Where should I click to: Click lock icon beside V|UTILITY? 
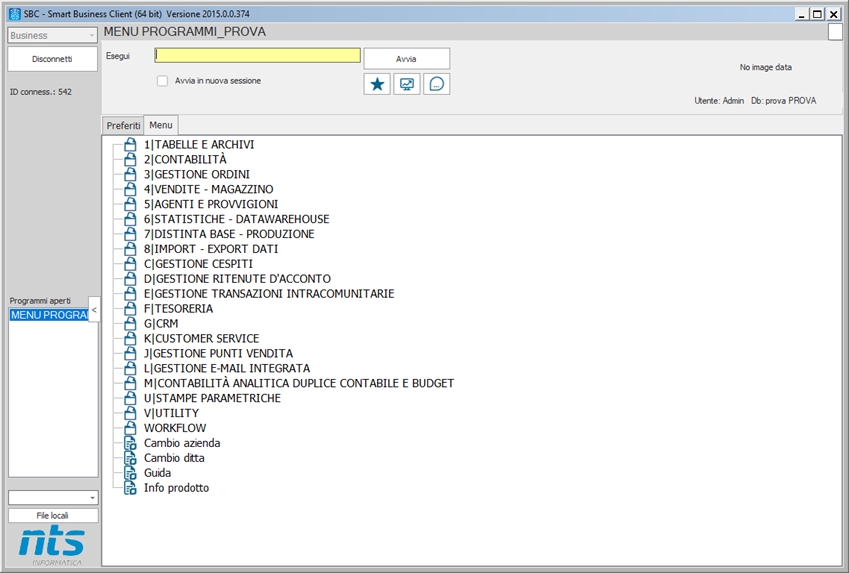pos(130,413)
